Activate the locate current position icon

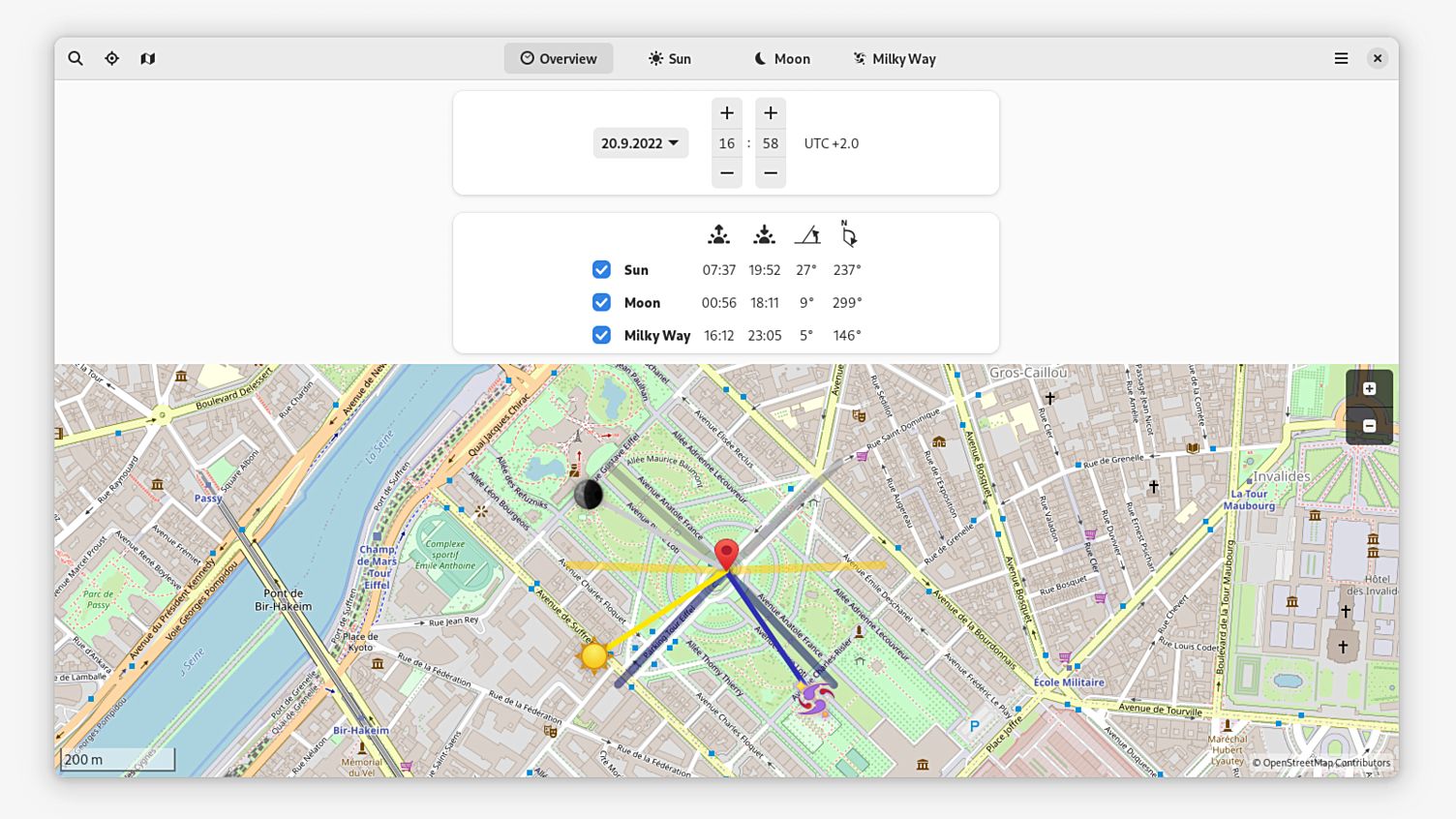pos(111,58)
